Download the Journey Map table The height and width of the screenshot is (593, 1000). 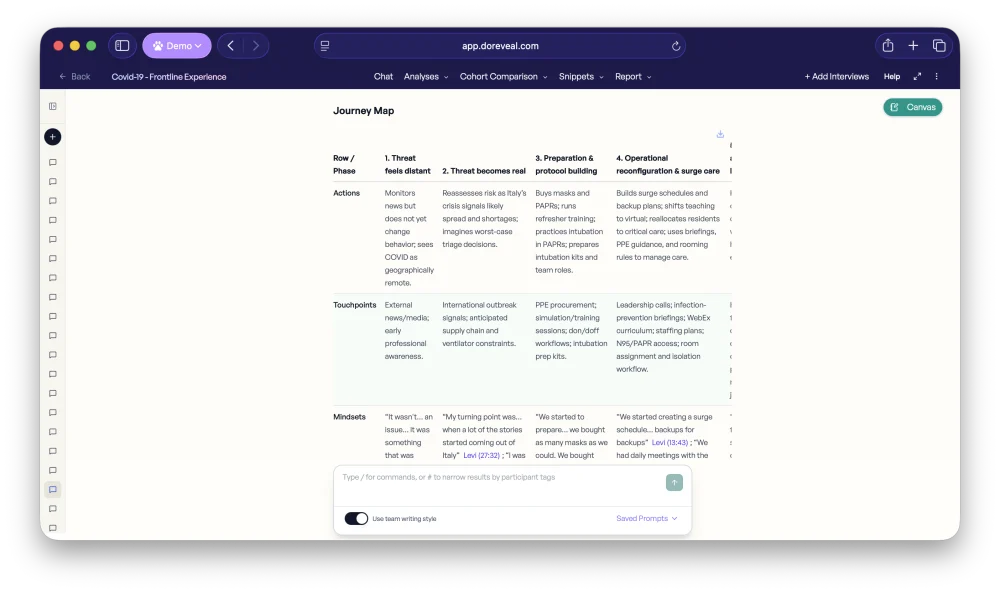[720, 135]
